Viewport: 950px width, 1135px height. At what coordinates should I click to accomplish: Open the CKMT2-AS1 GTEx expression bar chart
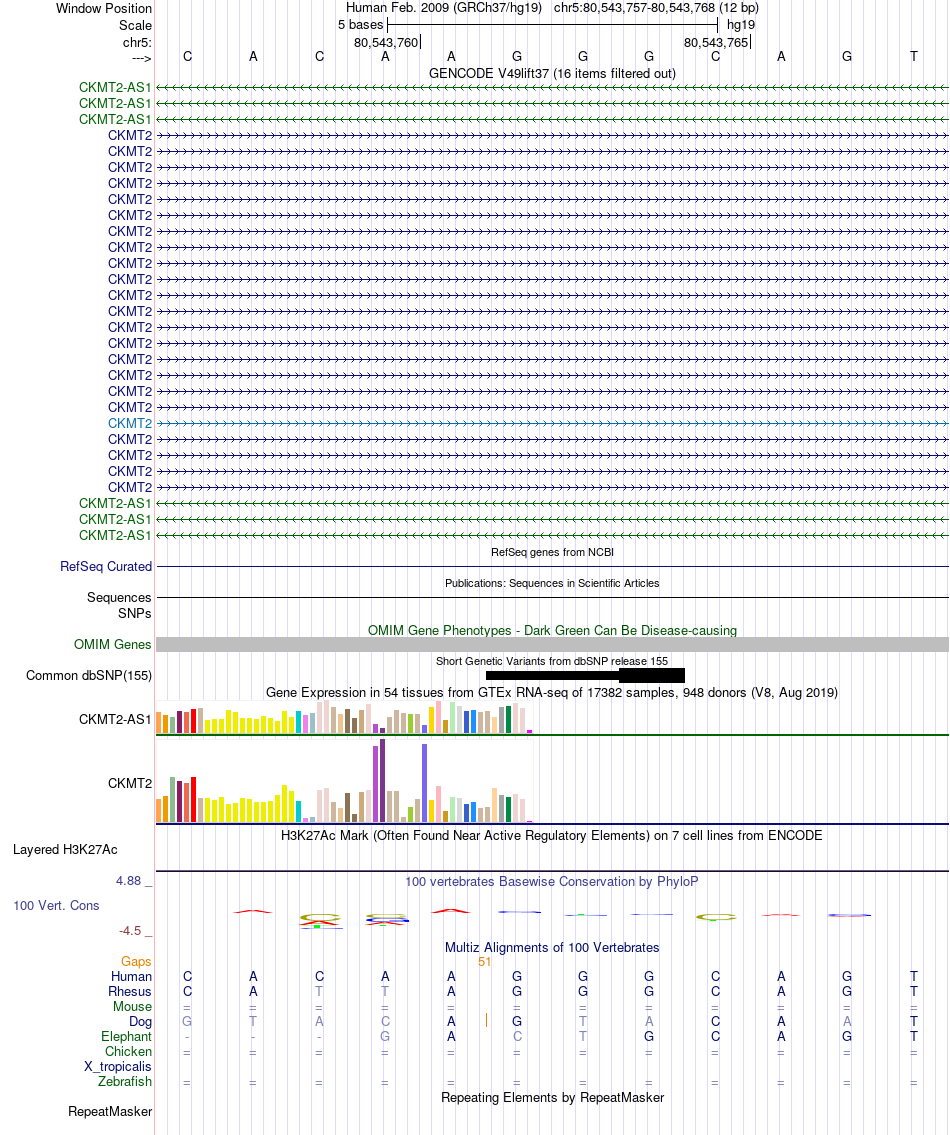pyautogui.click(x=345, y=717)
